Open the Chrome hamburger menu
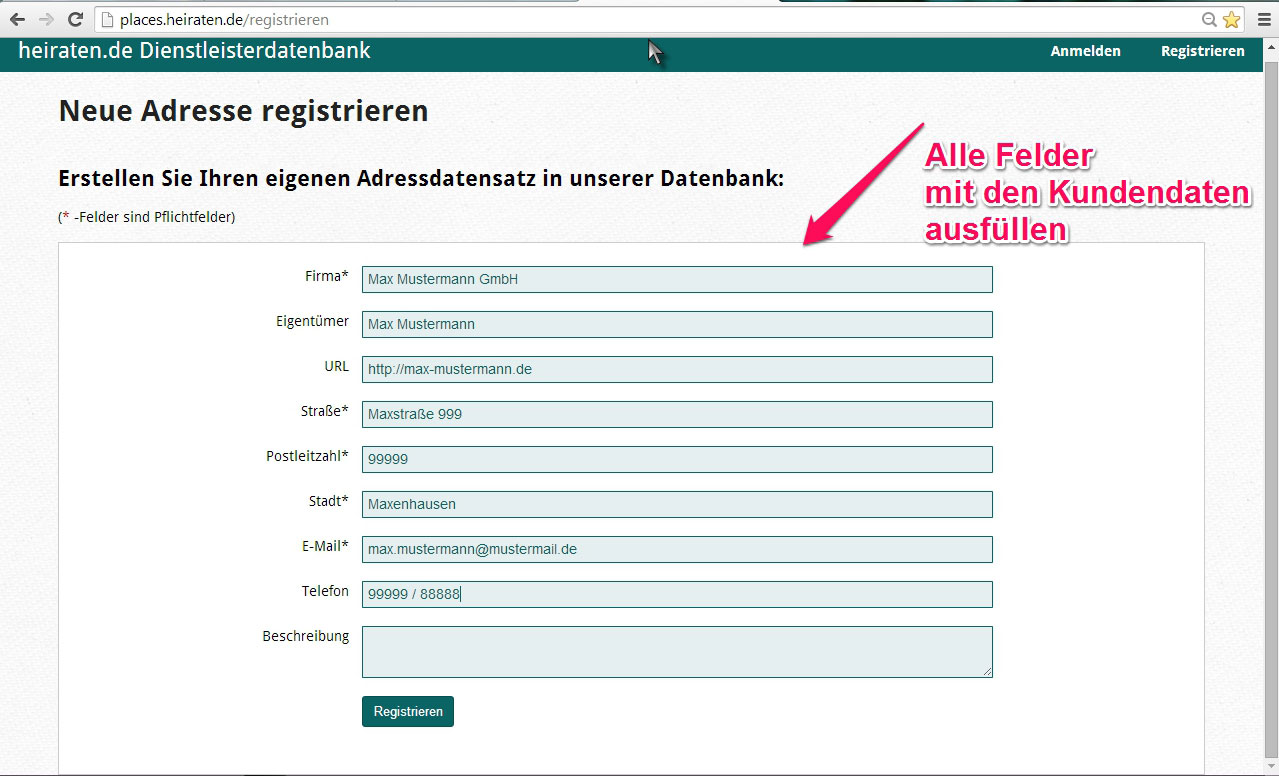Viewport: 1279px width, 776px height. (x=1264, y=20)
